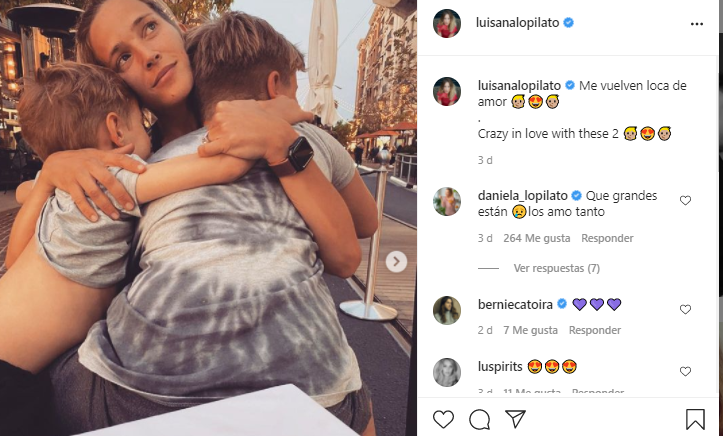Go to next photo with carousel arrow
This screenshot has width=723, height=436.
396,262
